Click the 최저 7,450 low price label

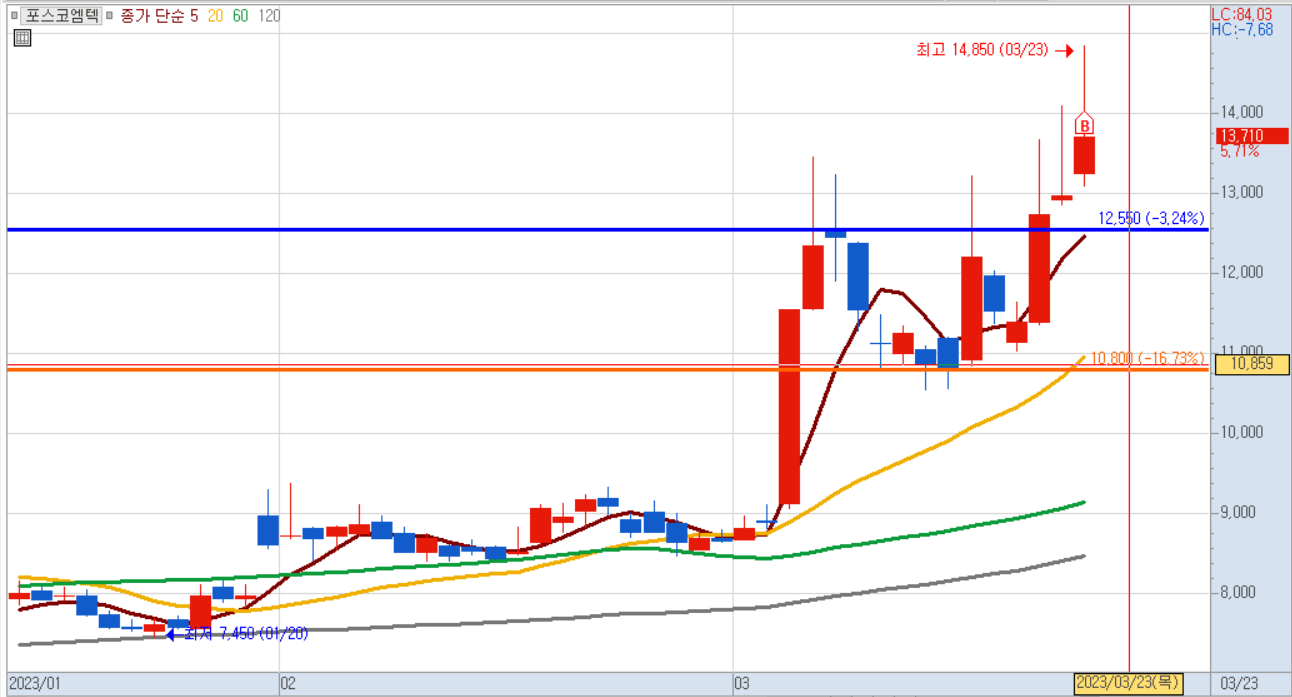pos(244,633)
